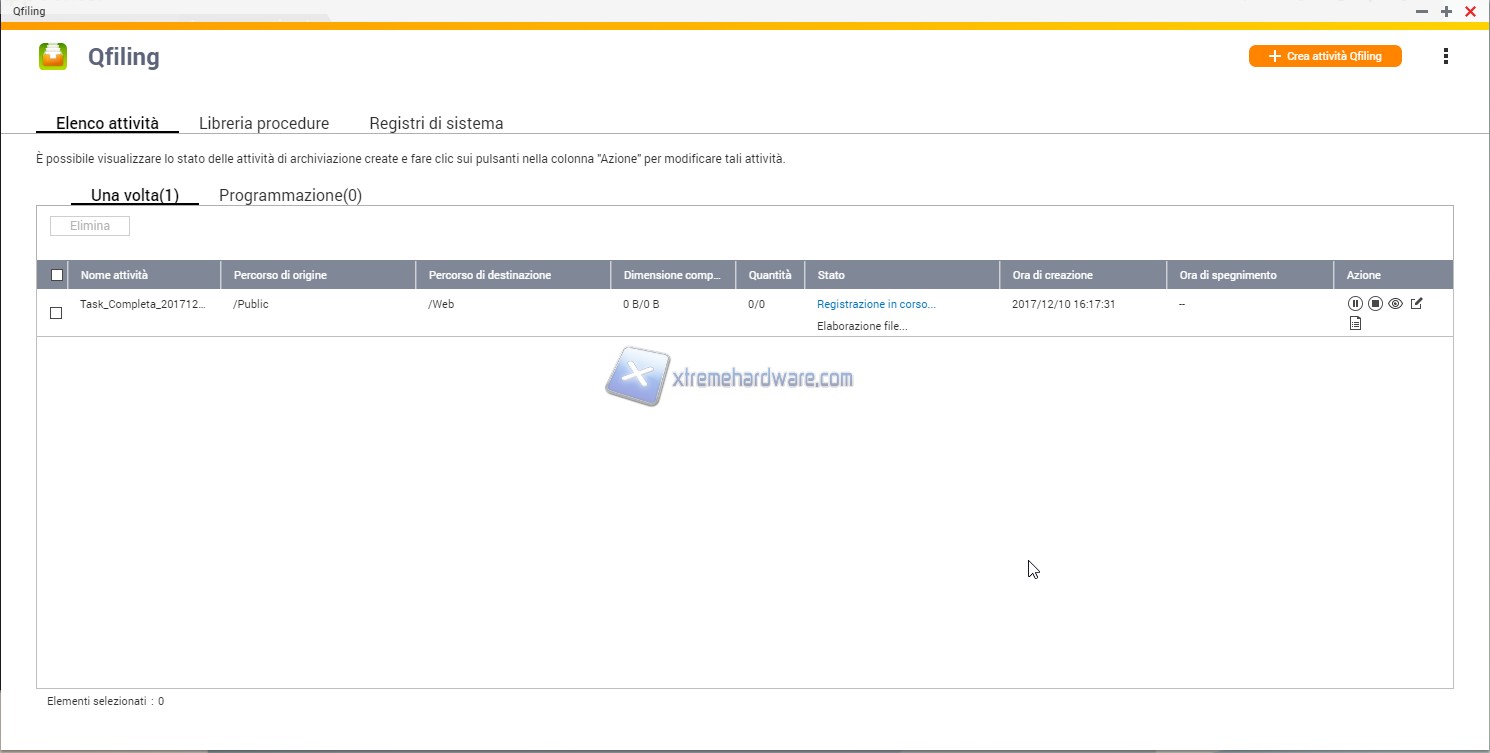Click the Qfiling app logo icon
The image size is (1490, 753).
pyautogui.click(x=53, y=57)
